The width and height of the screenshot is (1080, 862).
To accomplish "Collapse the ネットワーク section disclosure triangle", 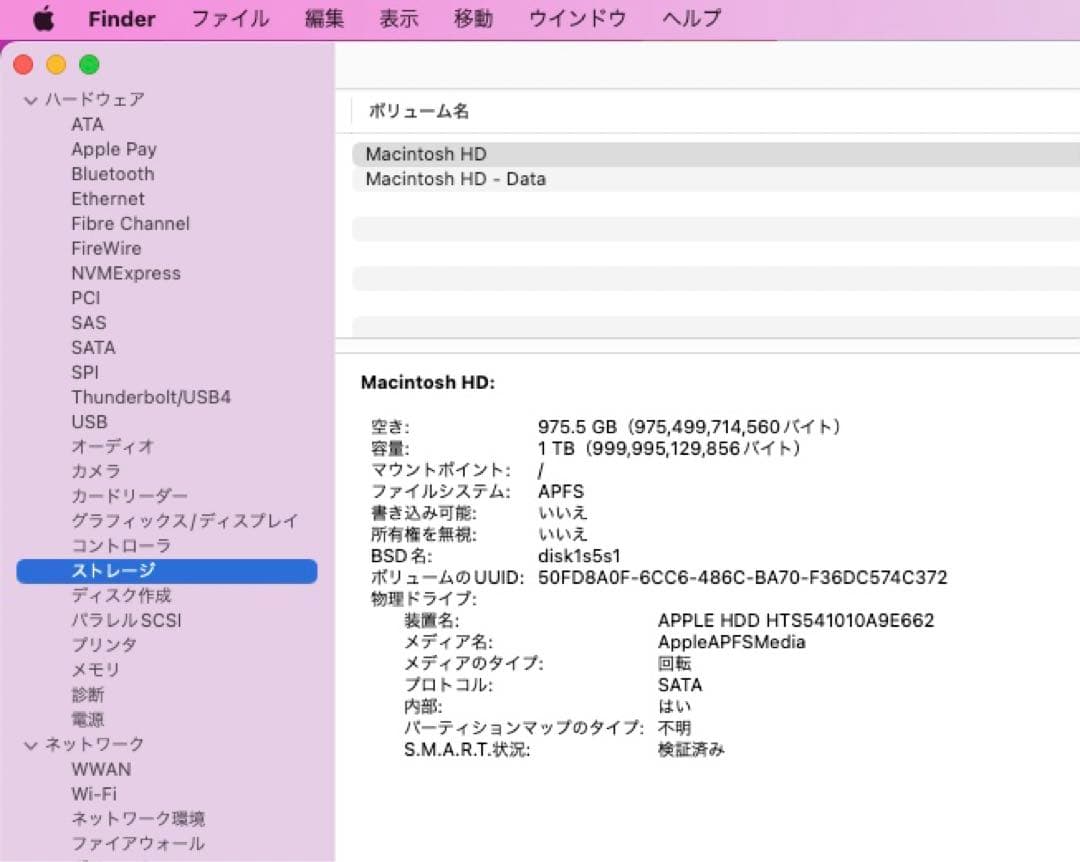I will pos(31,744).
